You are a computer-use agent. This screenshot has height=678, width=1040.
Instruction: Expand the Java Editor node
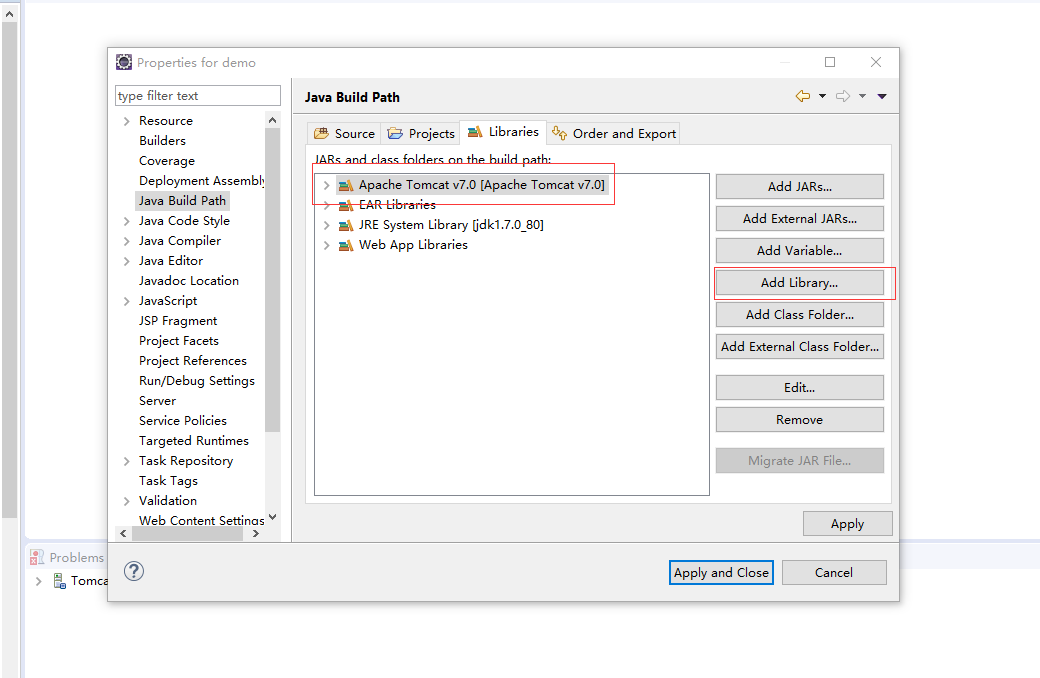click(x=126, y=261)
